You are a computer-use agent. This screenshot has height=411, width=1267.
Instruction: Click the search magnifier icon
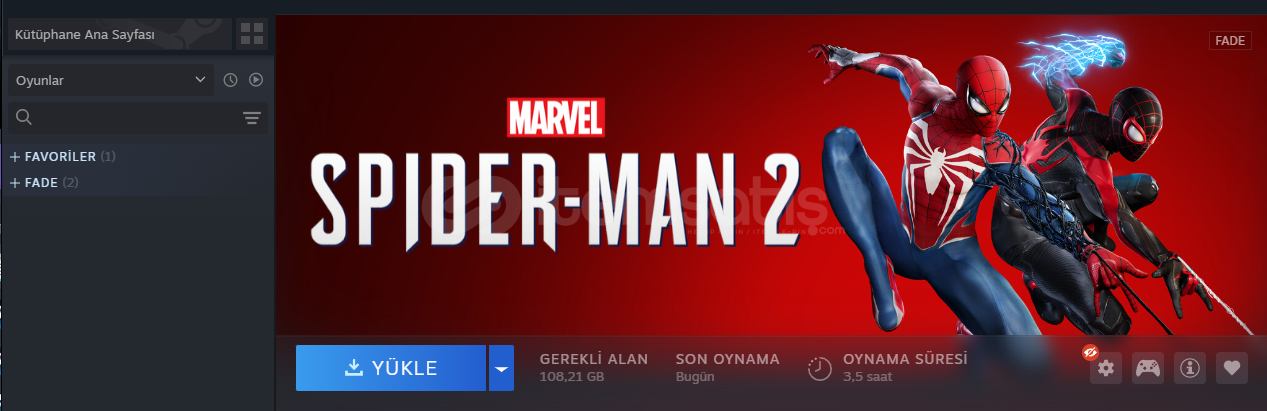25,118
